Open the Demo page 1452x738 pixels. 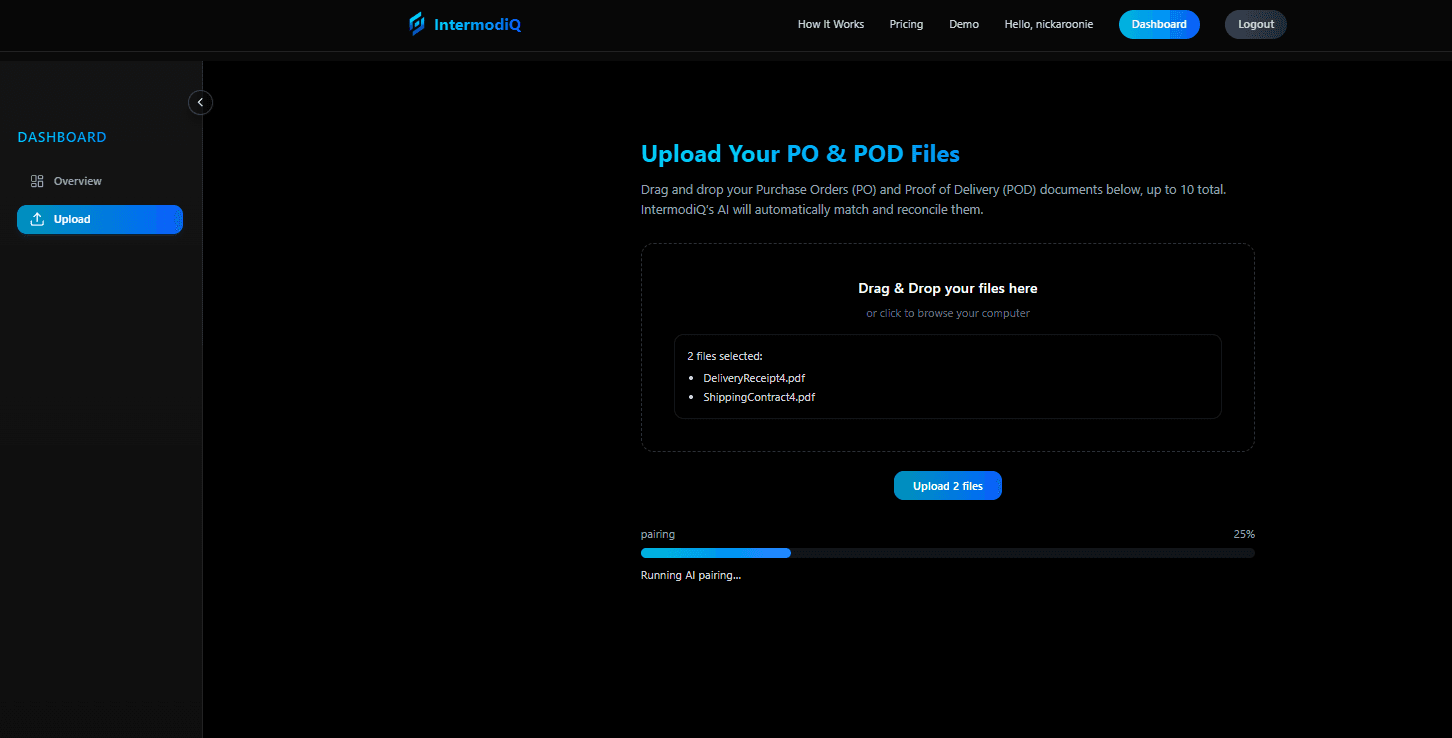(963, 23)
